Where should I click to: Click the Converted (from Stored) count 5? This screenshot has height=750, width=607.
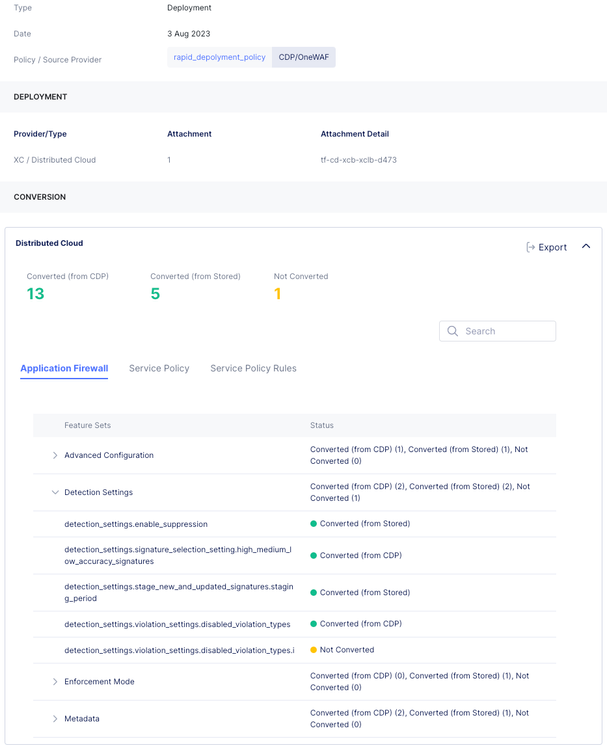tap(155, 294)
